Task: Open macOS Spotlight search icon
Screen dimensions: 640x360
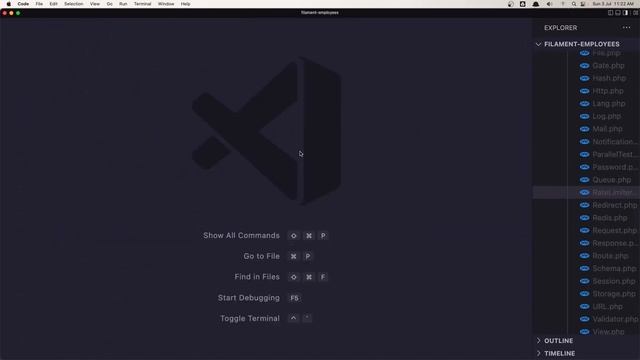Action: [574, 4]
